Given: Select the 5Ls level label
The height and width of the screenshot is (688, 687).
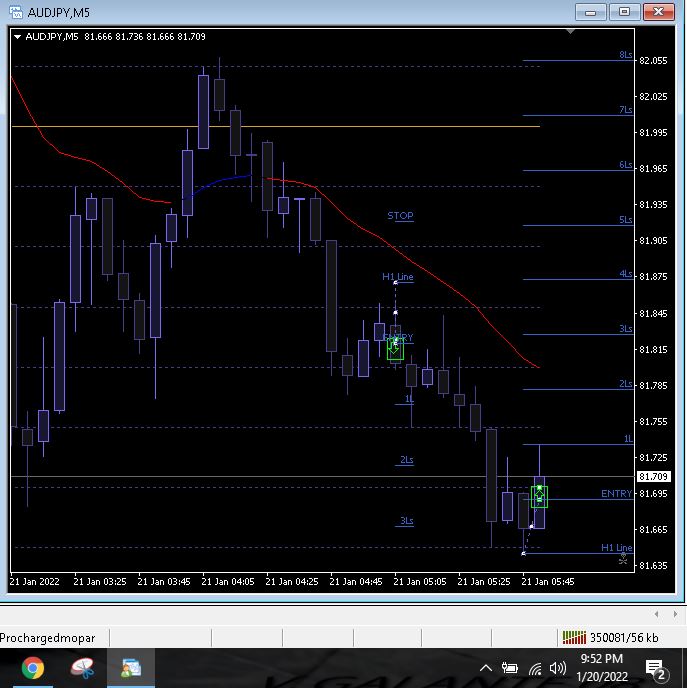Looking at the screenshot, I should pos(626,219).
